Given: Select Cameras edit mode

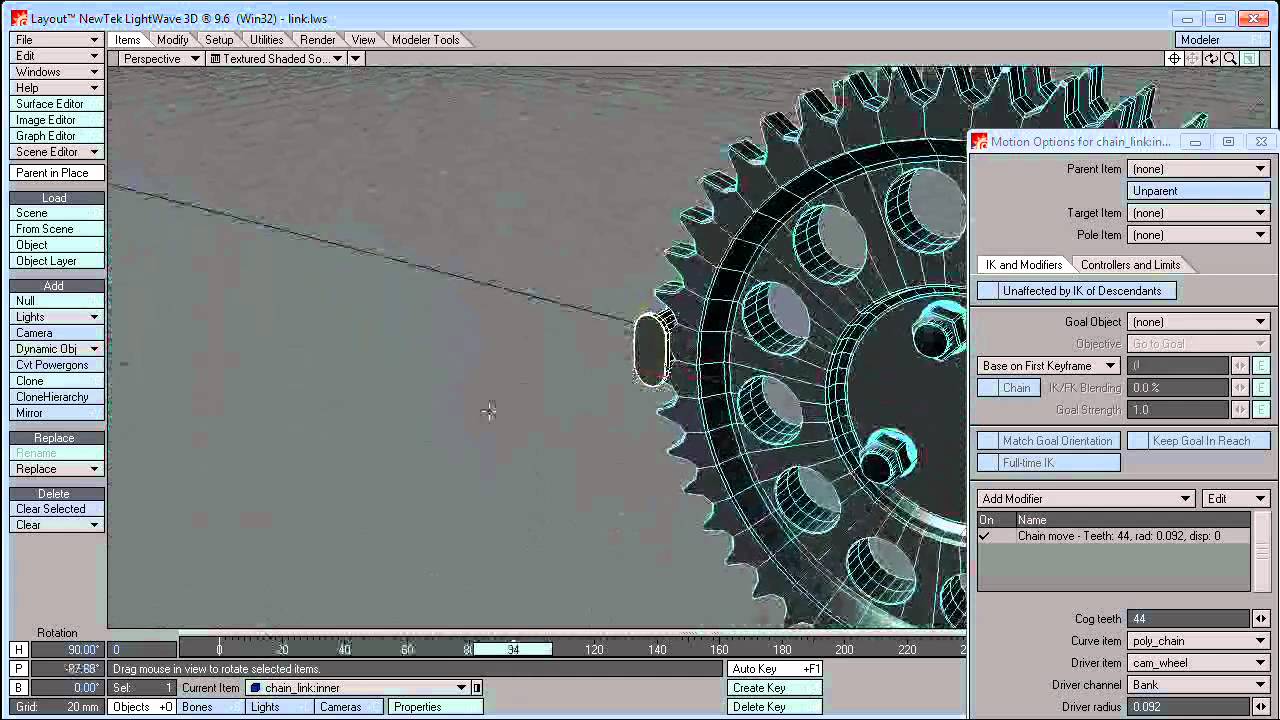Looking at the screenshot, I should 348,707.
